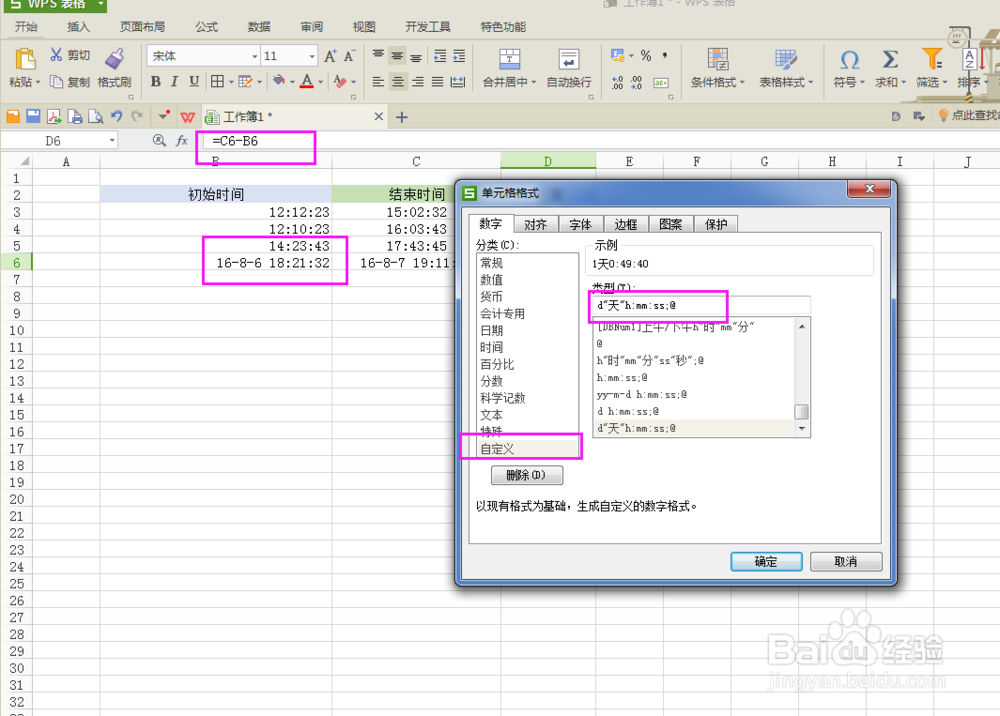1000x716 pixels.
Task: Click the fill color bucket icon
Action: [x=279, y=81]
